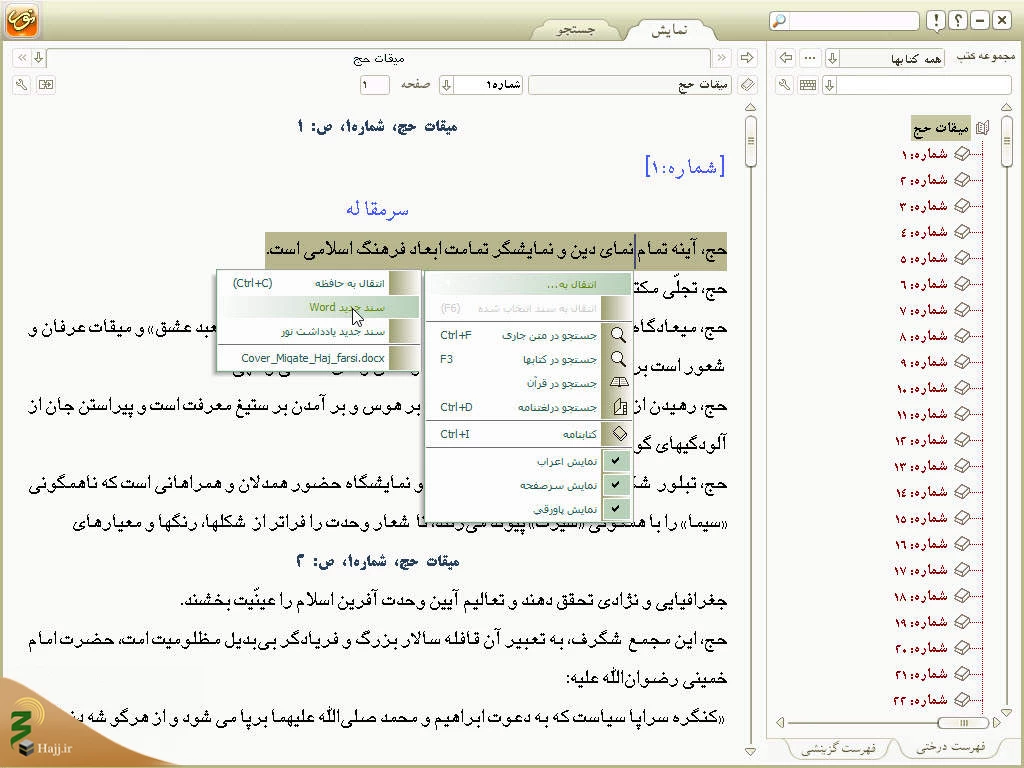
Task: Click the book icon beside شماره:۱۲
Action: point(962,440)
